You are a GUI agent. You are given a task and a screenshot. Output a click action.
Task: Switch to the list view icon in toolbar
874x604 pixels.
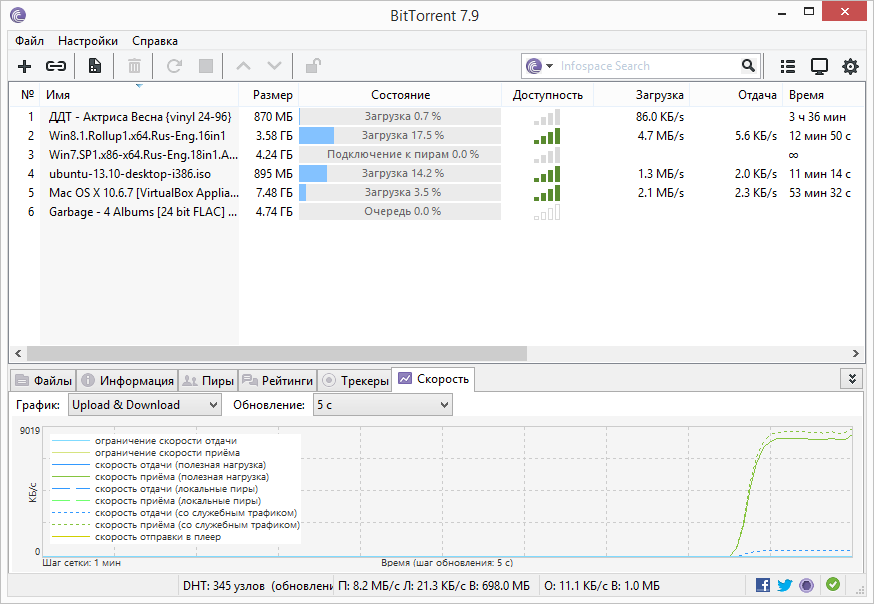[788, 66]
